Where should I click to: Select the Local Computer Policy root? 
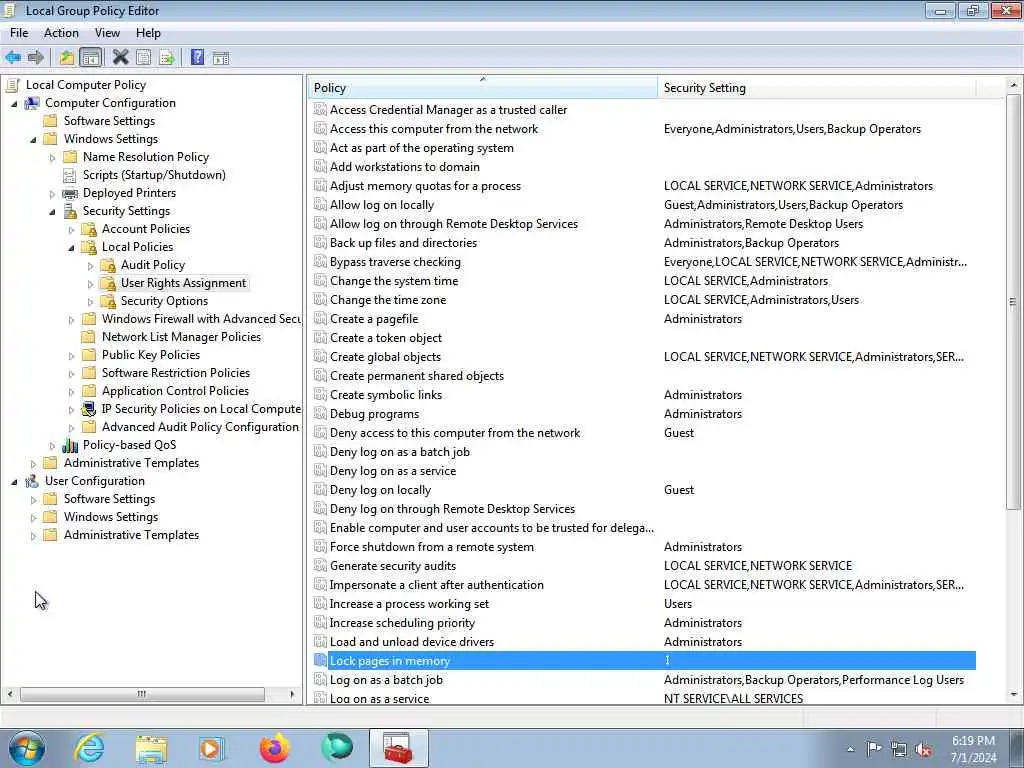coord(86,85)
